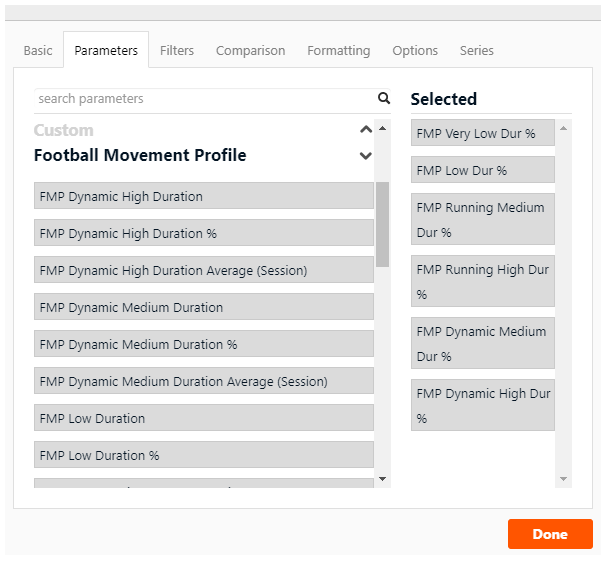Screen dimensions: 606x561
Task: Remove FMP Very Low Dur % from Selected
Action: [482, 133]
